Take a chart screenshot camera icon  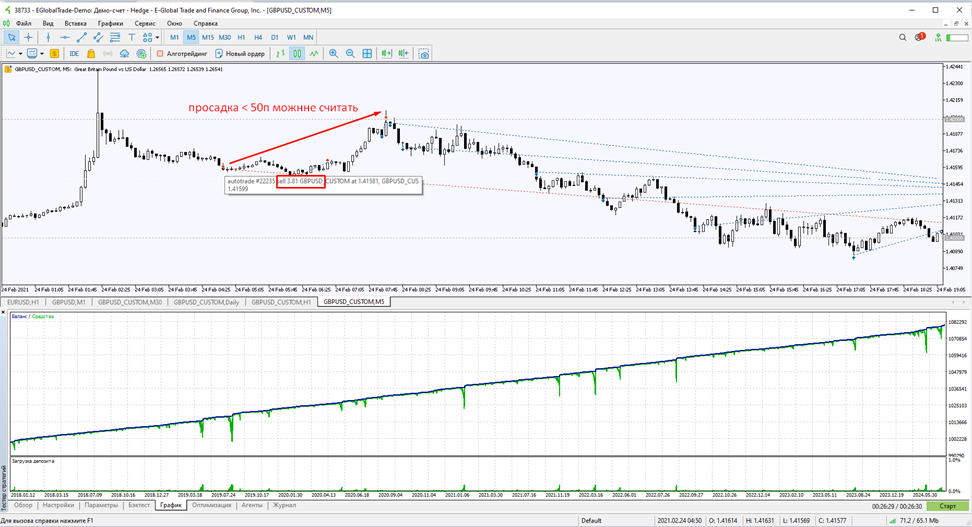pos(424,54)
